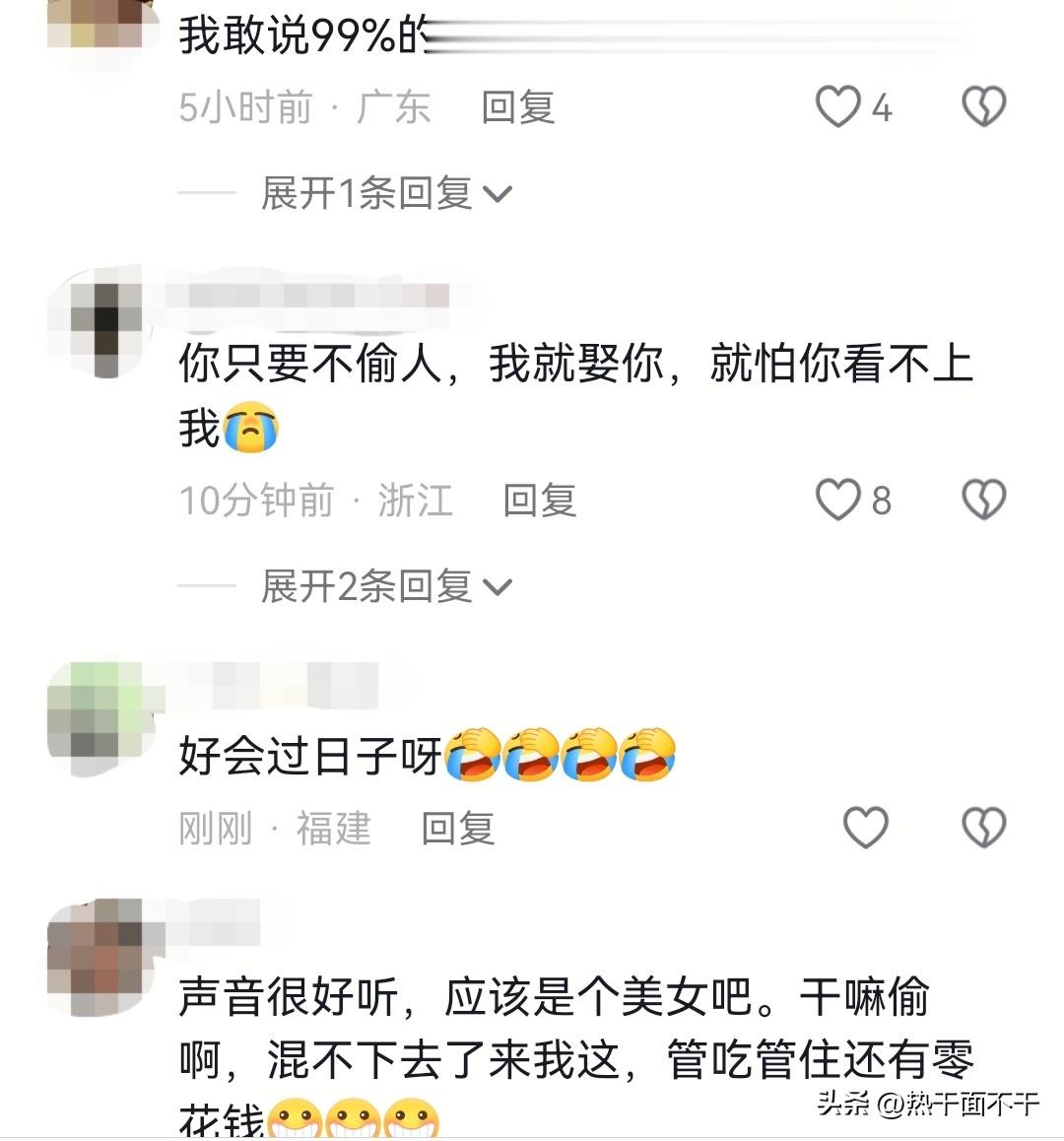Select the comment text 好会过日子呀
The image size is (1064, 1141).
click(x=310, y=756)
